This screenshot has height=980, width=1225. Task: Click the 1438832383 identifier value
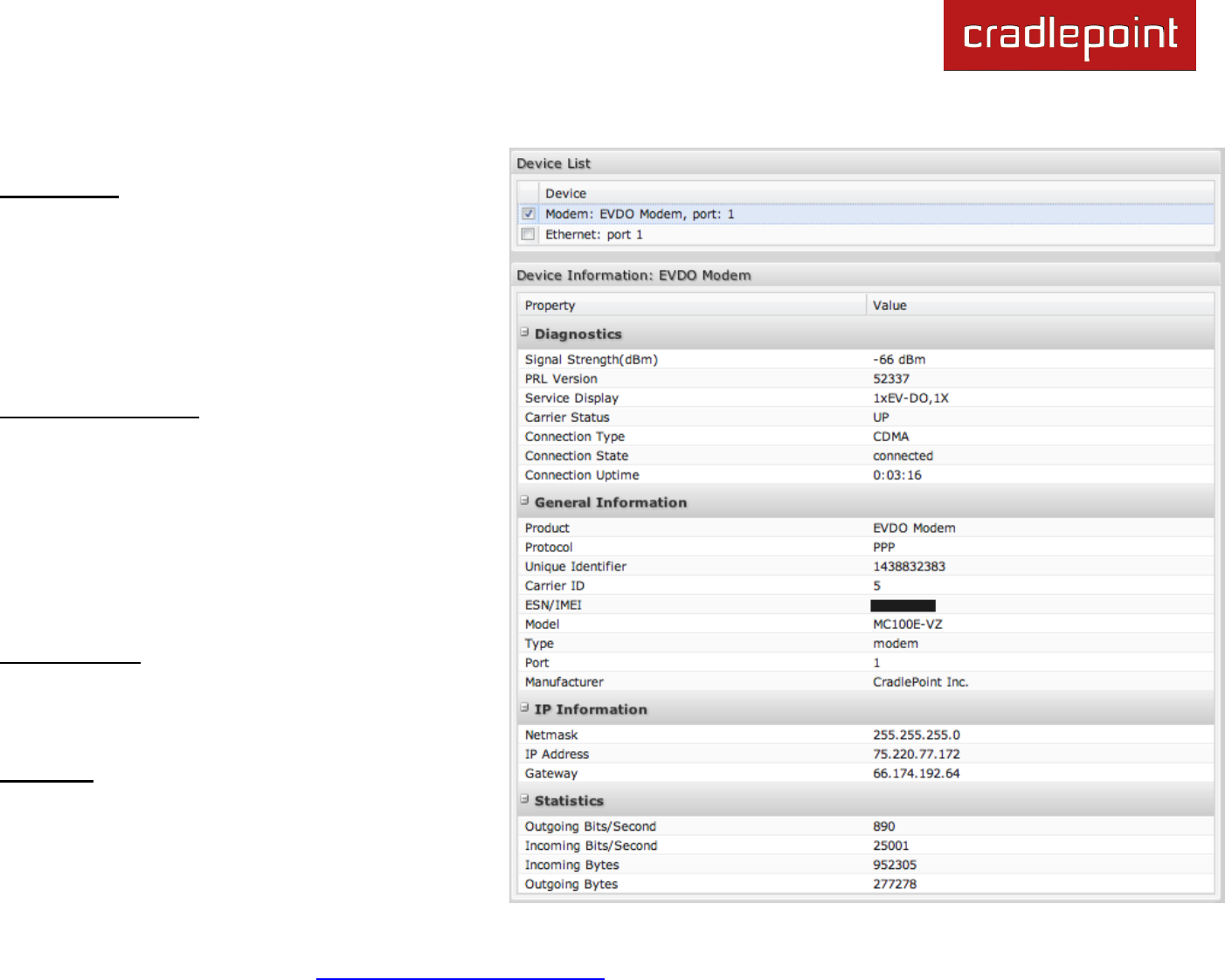[x=910, y=566]
